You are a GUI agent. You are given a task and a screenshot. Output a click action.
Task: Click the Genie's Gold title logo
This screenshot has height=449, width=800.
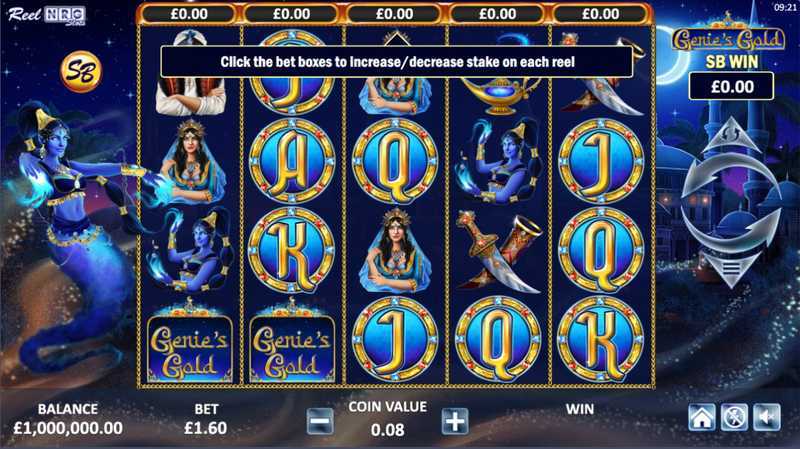(728, 36)
